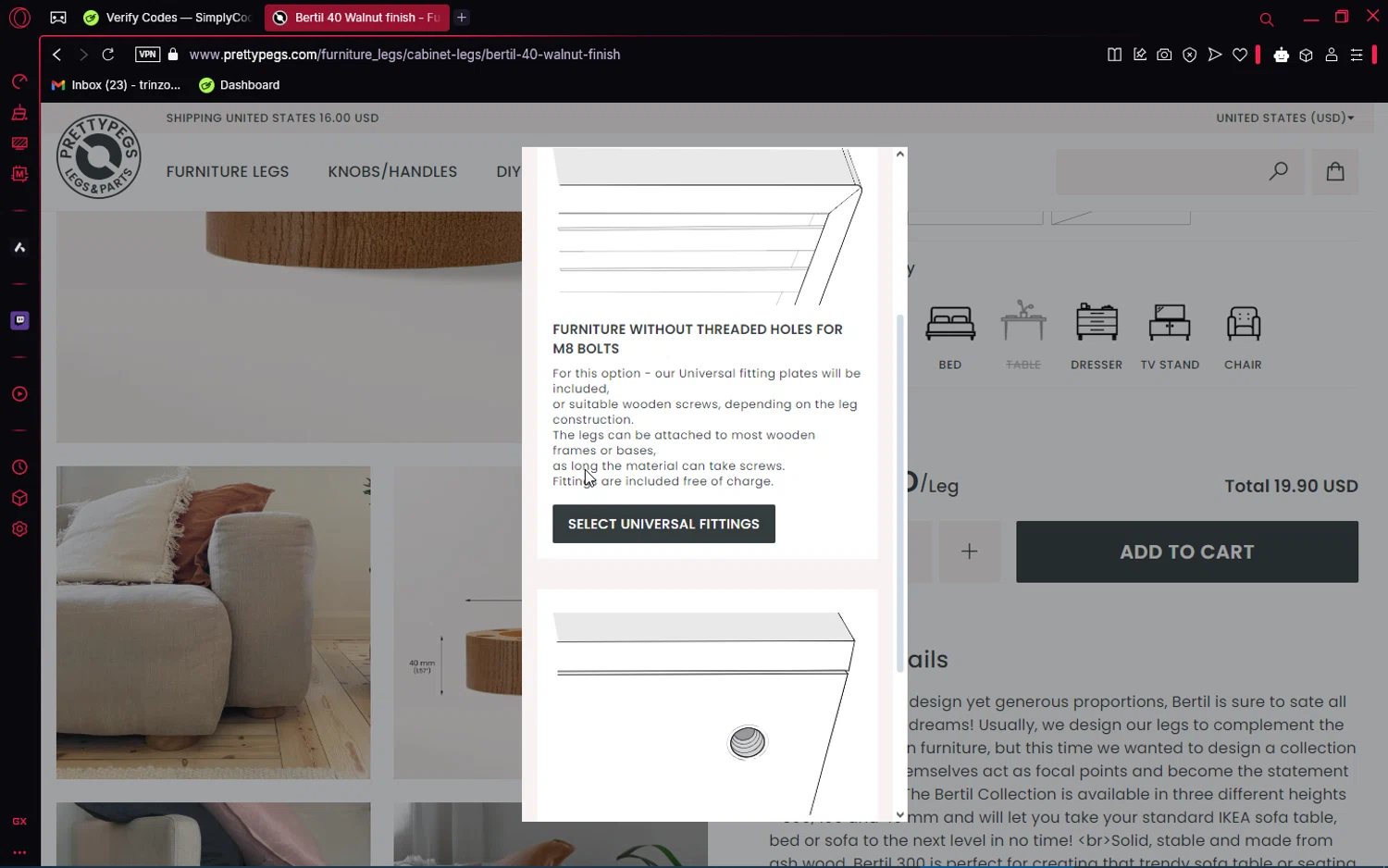Open the Player icon in sidebar
Image resolution: width=1388 pixels, height=868 pixels.
19,394
